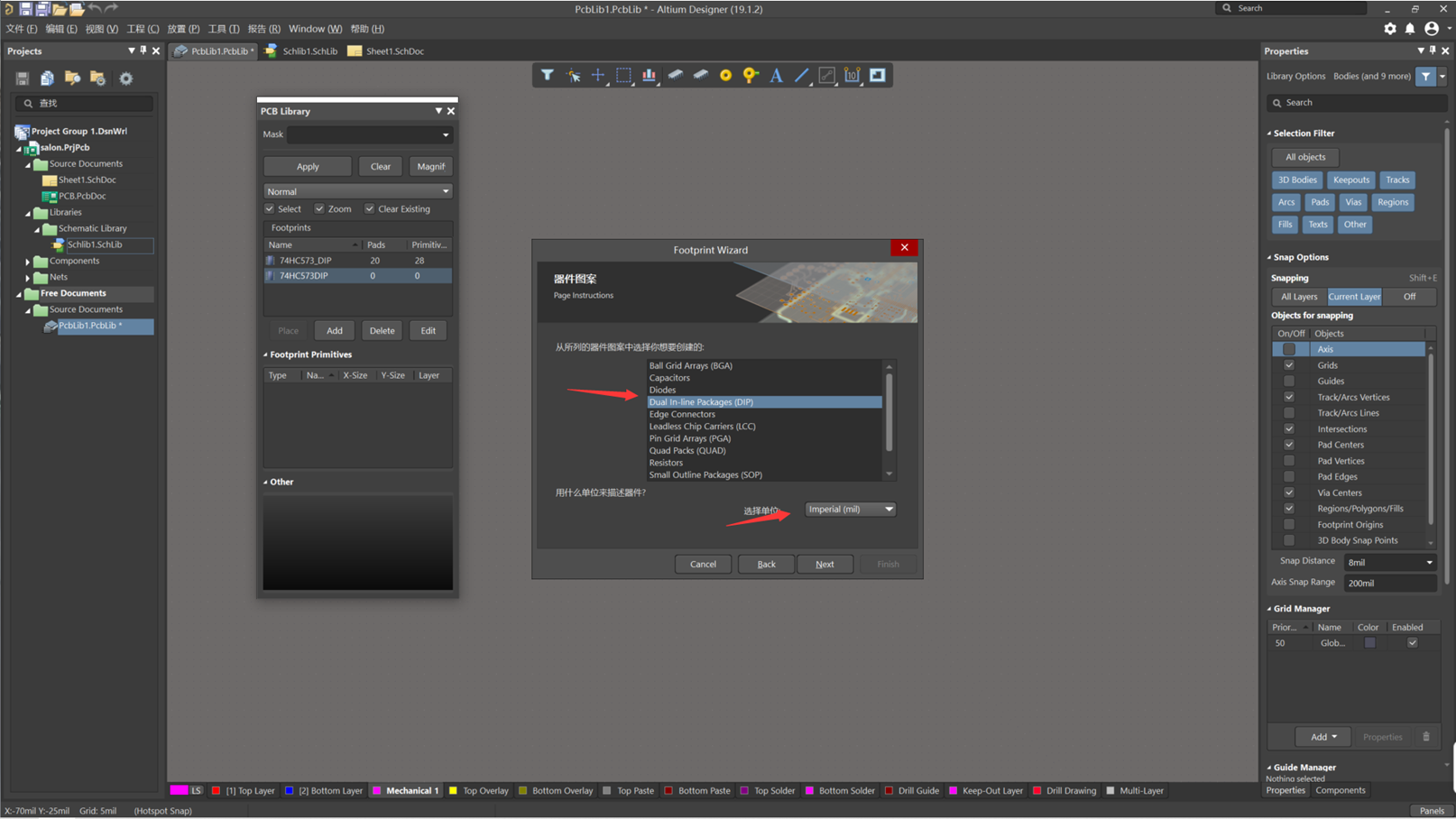The height and width of the screenshot is (819, 1456).
Task: Place a pad with the yellow ring tool
Action: click(x=725, y=76)
